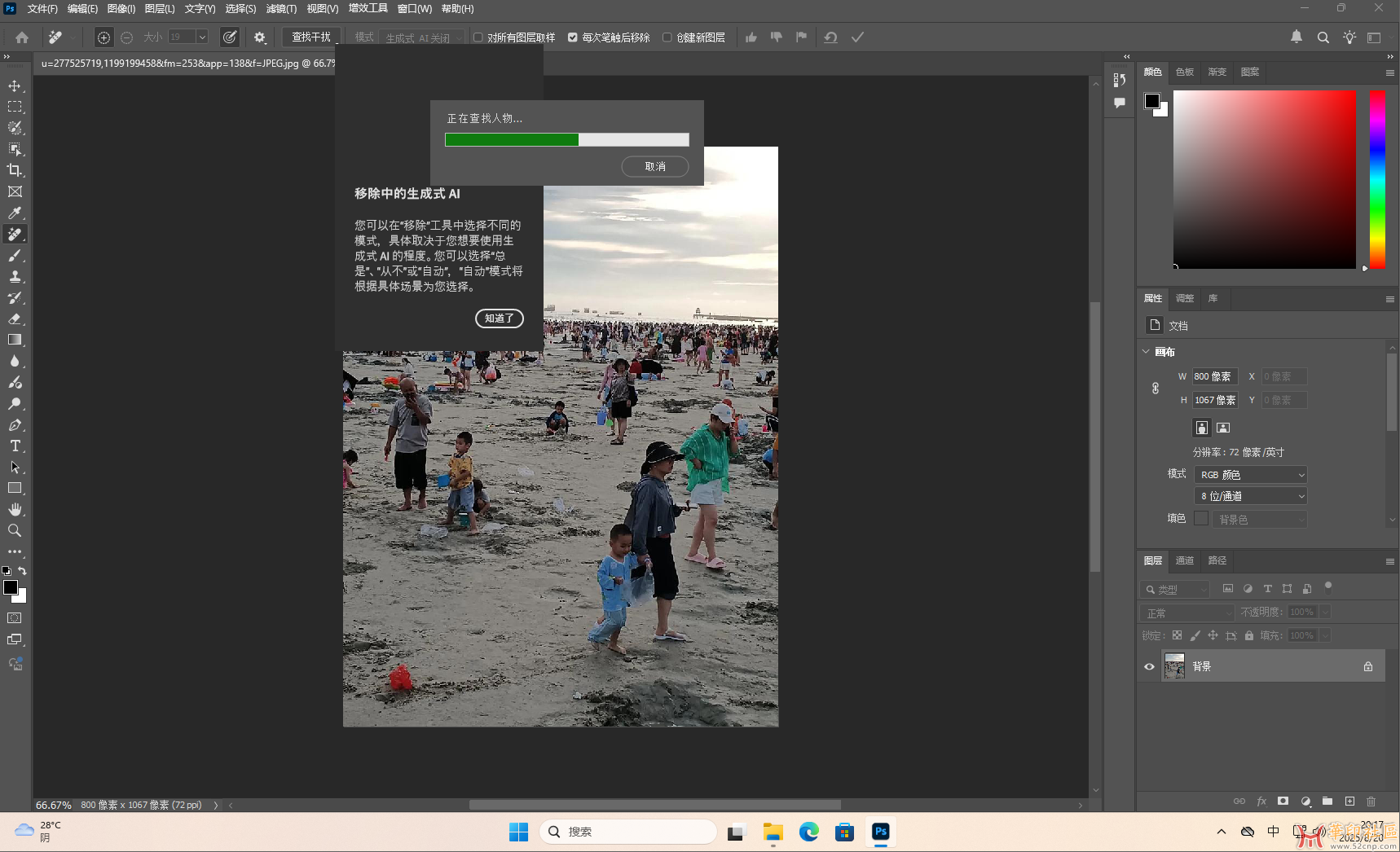Select the Rectangle shape tool
1400x852 pixels.
15,488
